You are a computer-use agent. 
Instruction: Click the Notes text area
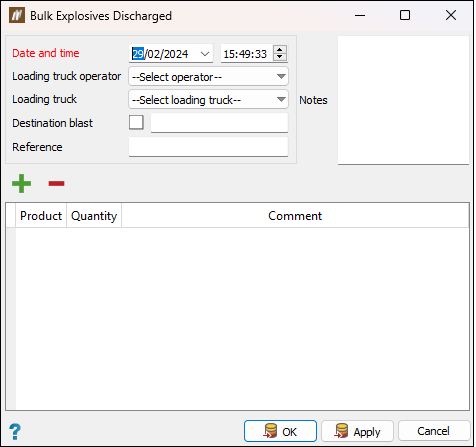coord(403,100)
